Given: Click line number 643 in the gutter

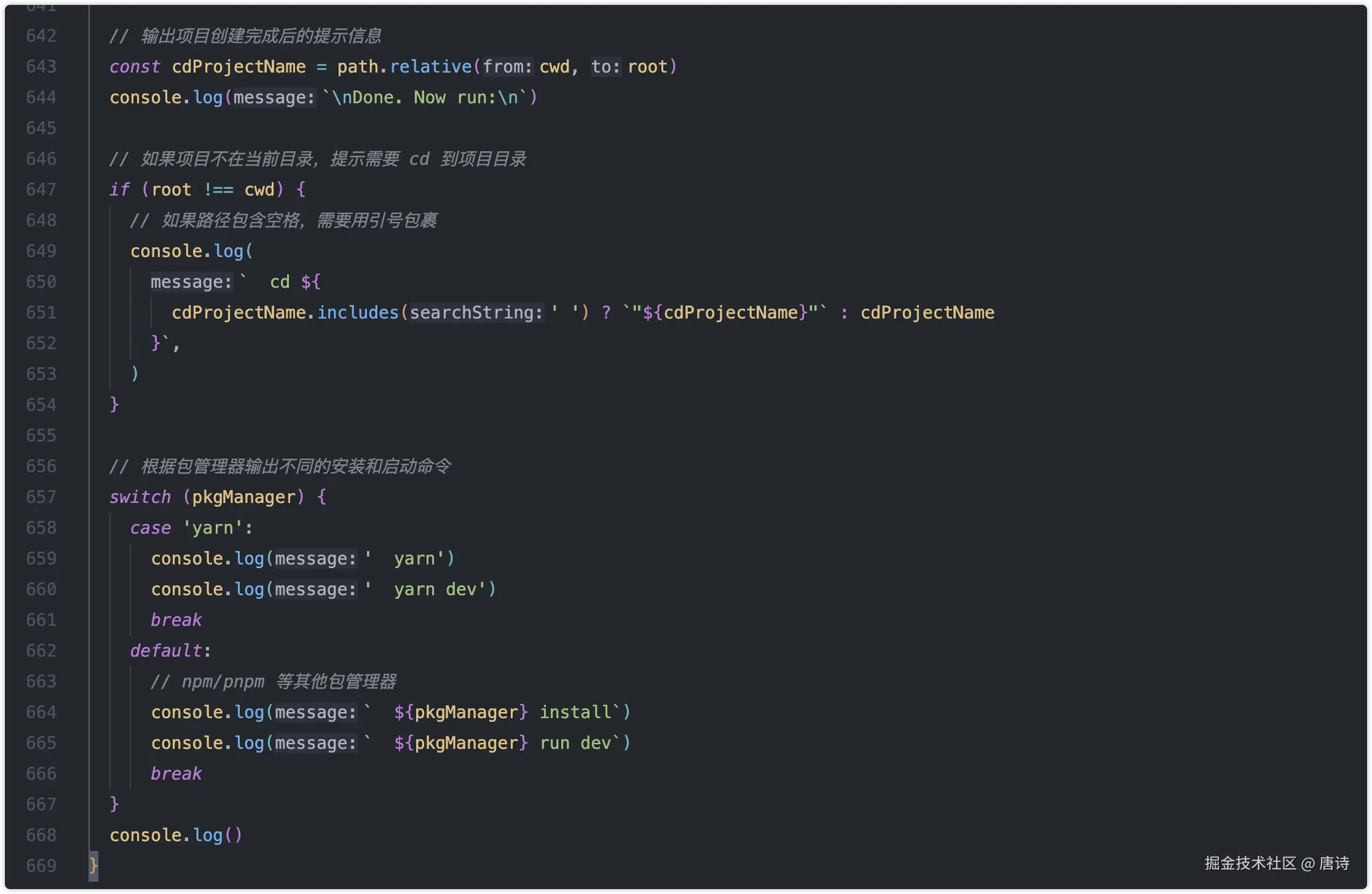Looking at the screenshot, I should (41, 66).
